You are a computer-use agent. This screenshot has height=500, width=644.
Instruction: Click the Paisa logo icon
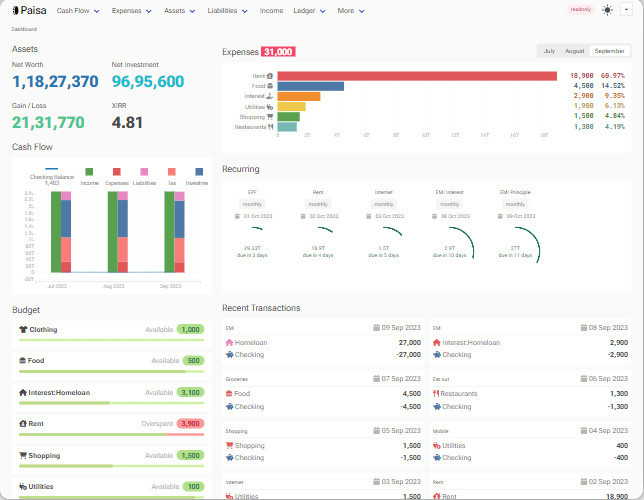(15, 10)
